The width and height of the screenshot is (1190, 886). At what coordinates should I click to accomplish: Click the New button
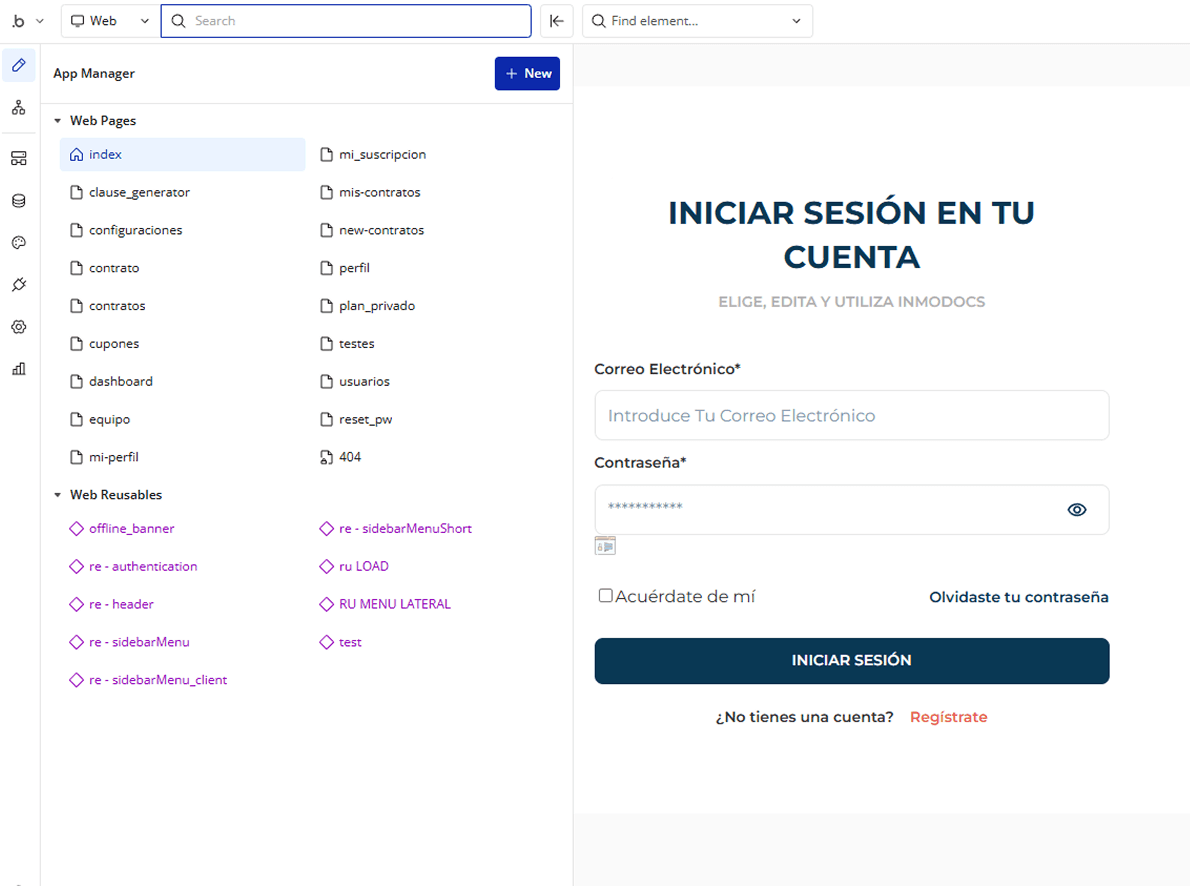(527, 74)
